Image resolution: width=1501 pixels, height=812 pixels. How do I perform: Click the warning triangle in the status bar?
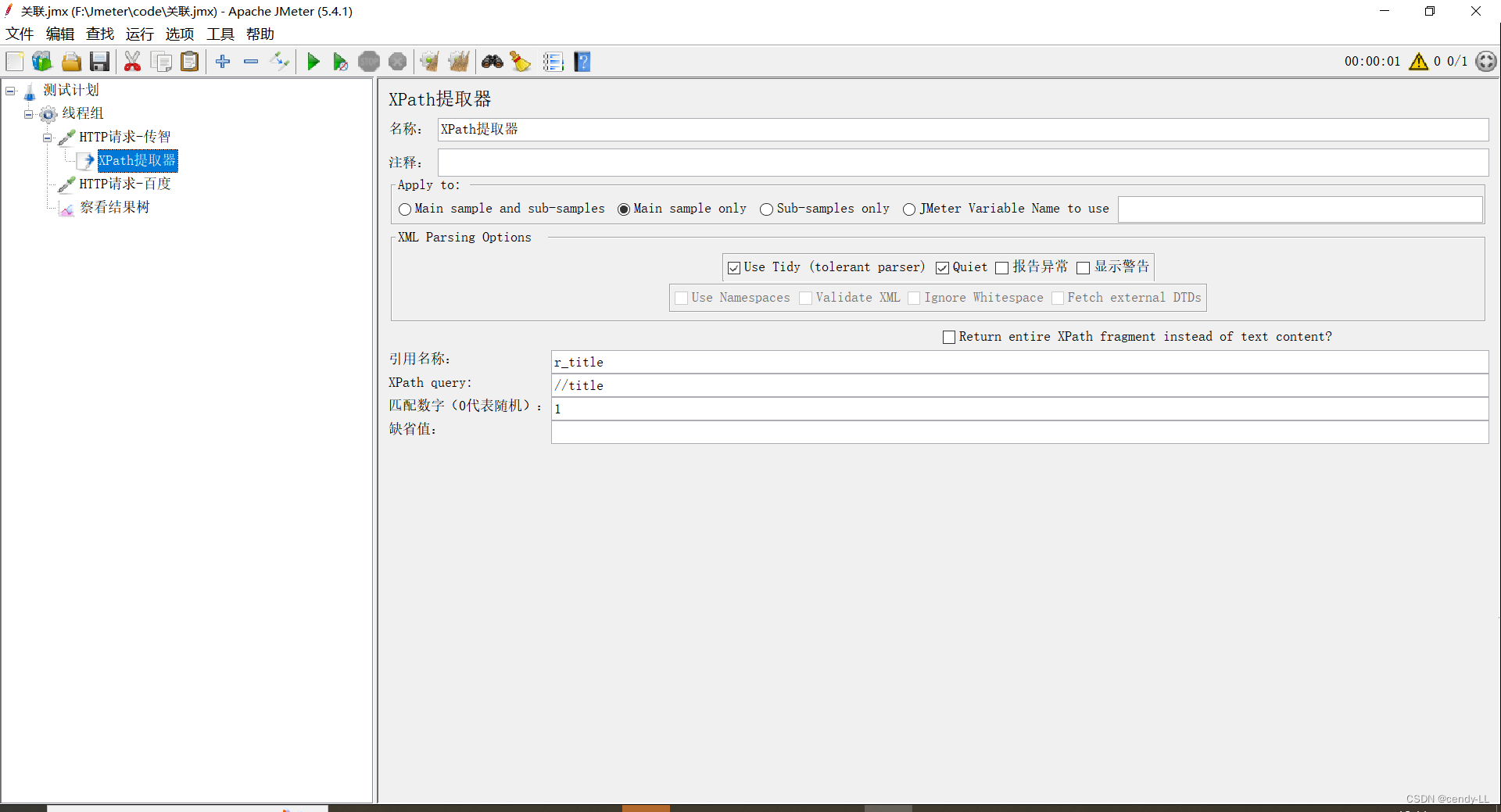tap(1417, 61)
